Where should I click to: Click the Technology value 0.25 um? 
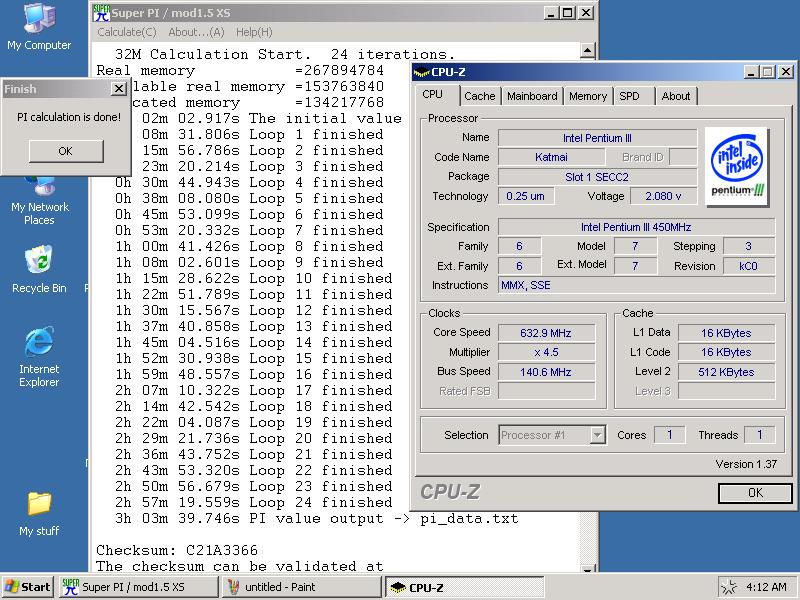click(x=526, y=196)
